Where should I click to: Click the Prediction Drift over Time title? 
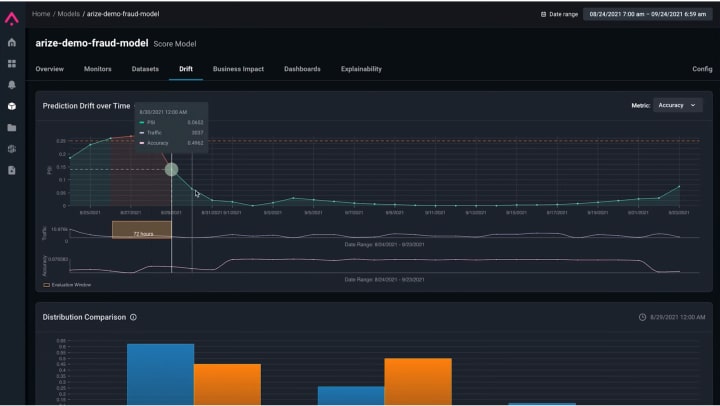coord(86,106)
